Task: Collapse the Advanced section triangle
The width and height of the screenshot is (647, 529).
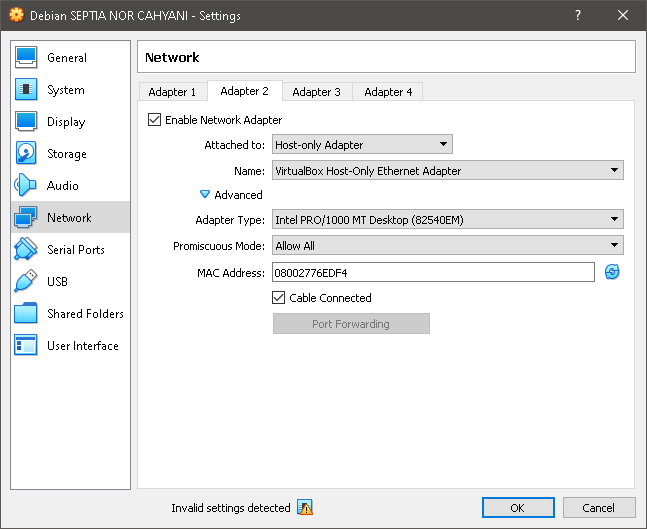Action: coord(205,194)
